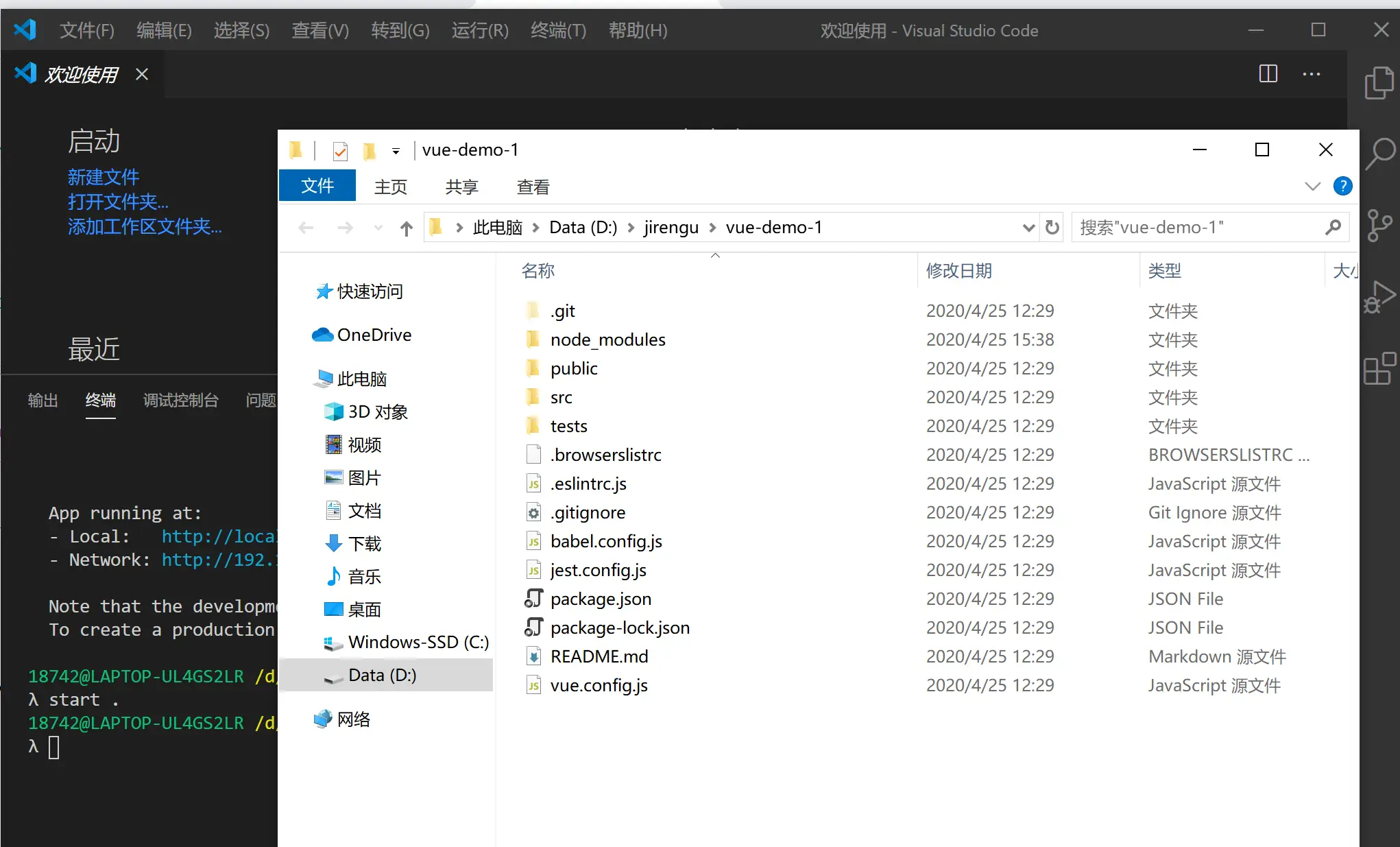Click the split editor icon
The image size is (1400, 847).
click(x=1268, y=74)
